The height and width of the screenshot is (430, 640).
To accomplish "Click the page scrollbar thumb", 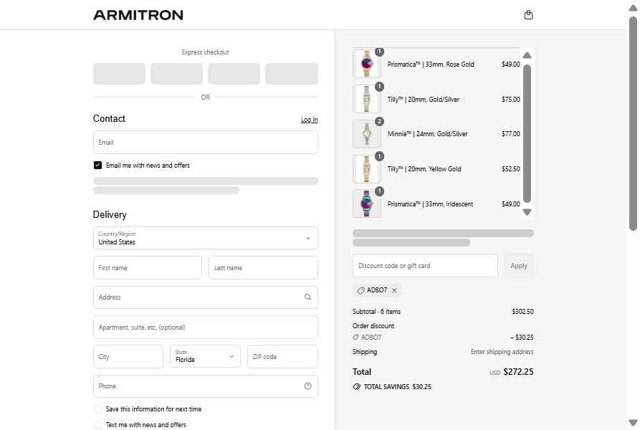I will click(633, 123).
